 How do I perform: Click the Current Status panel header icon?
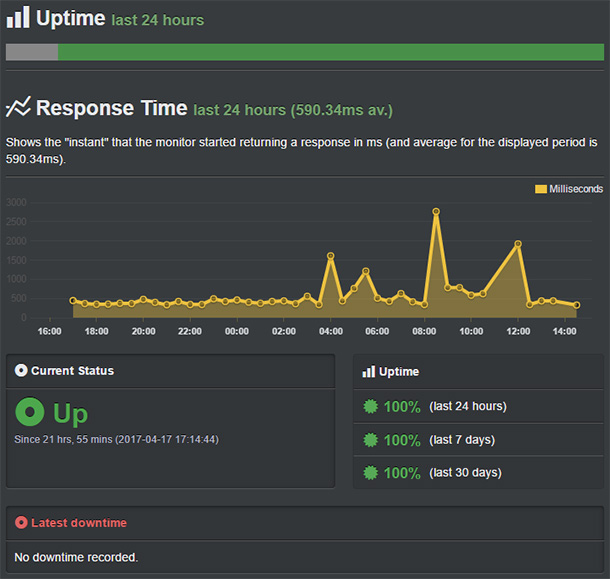pyautogui.click(x=21, y=371)
